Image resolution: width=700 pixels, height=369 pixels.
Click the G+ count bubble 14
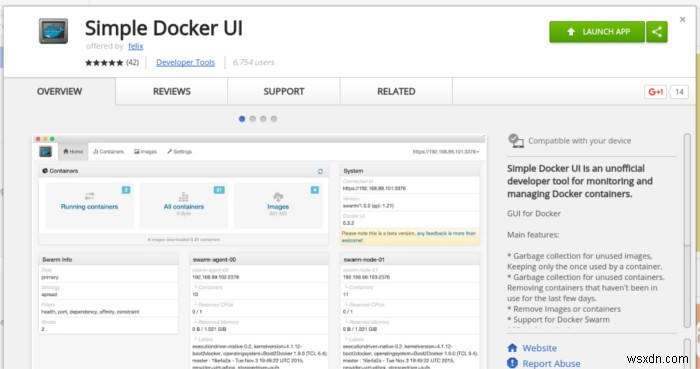679,92
